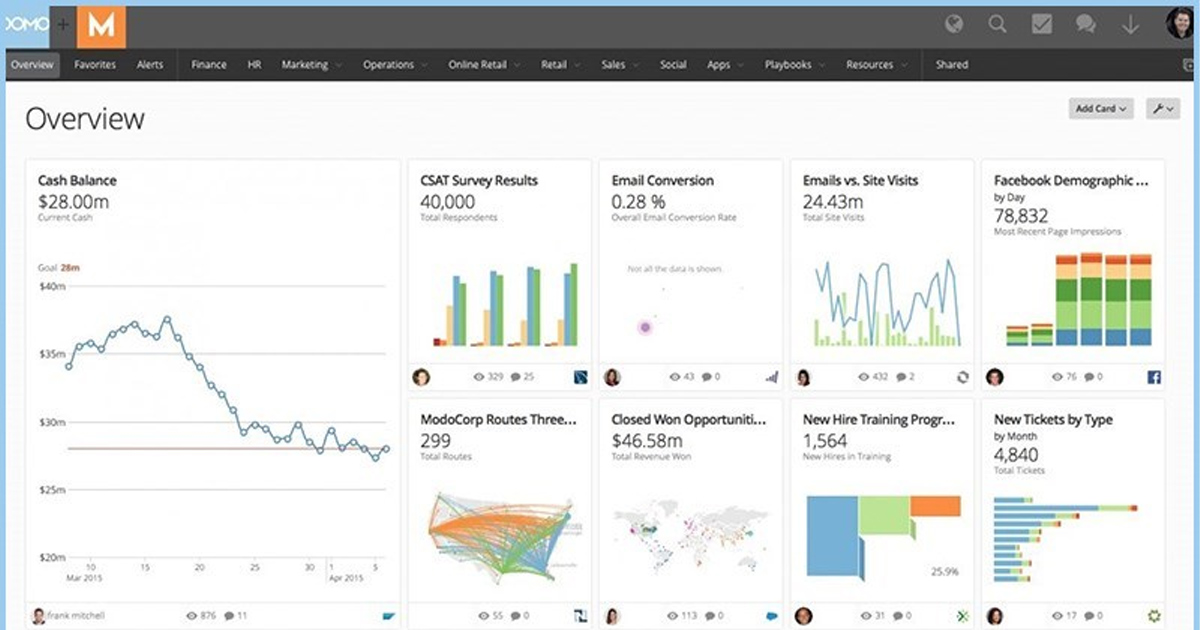Click the orange segment in New Hire Training chart

pos(936,506)
